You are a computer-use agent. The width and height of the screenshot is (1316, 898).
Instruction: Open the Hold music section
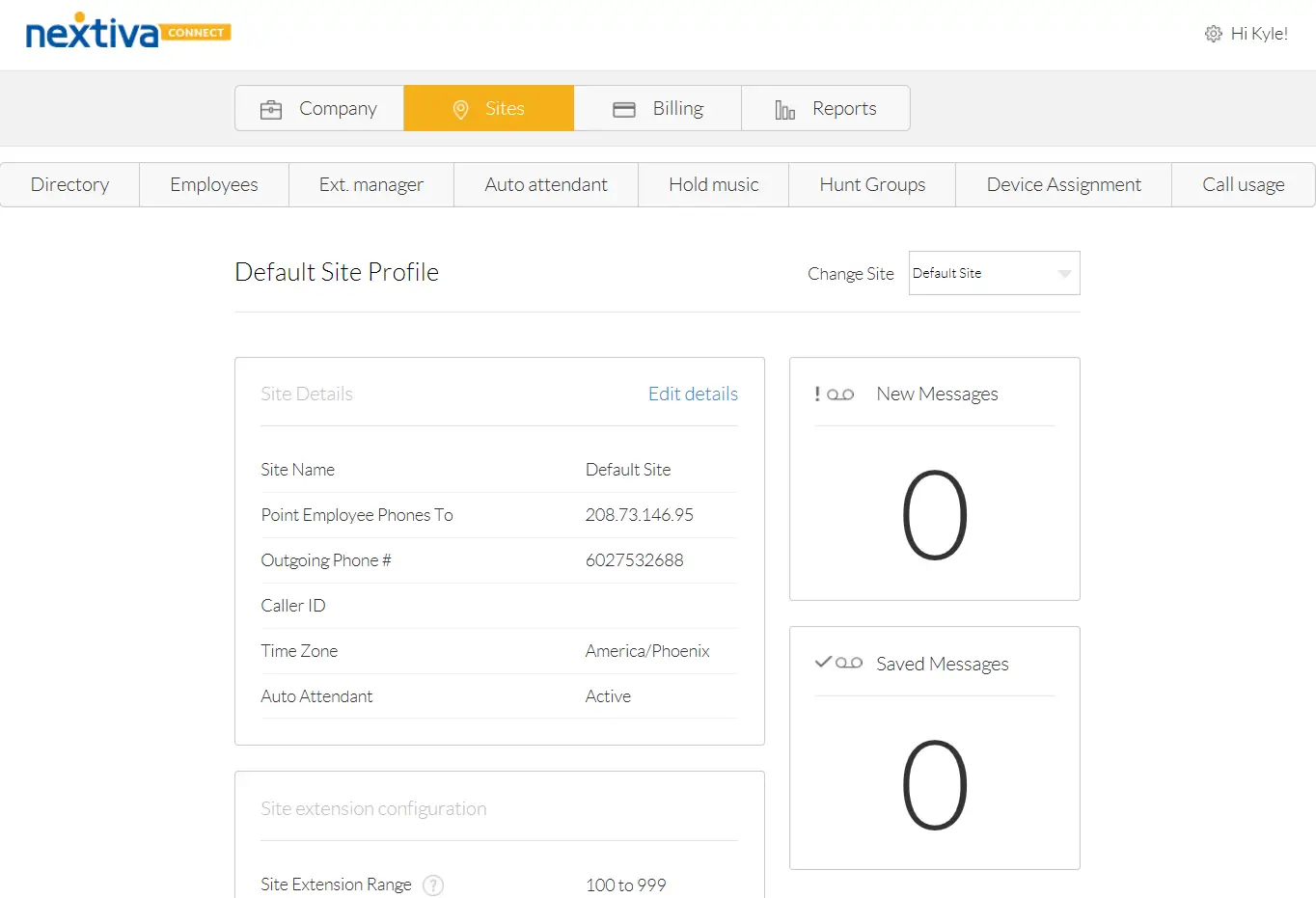(x=713, y=184)
